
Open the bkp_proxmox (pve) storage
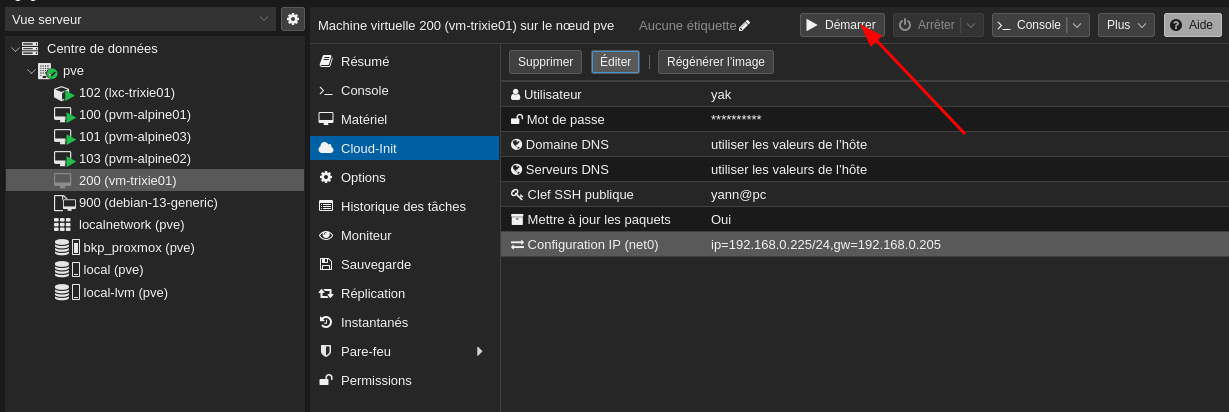[x=138, y=248]
